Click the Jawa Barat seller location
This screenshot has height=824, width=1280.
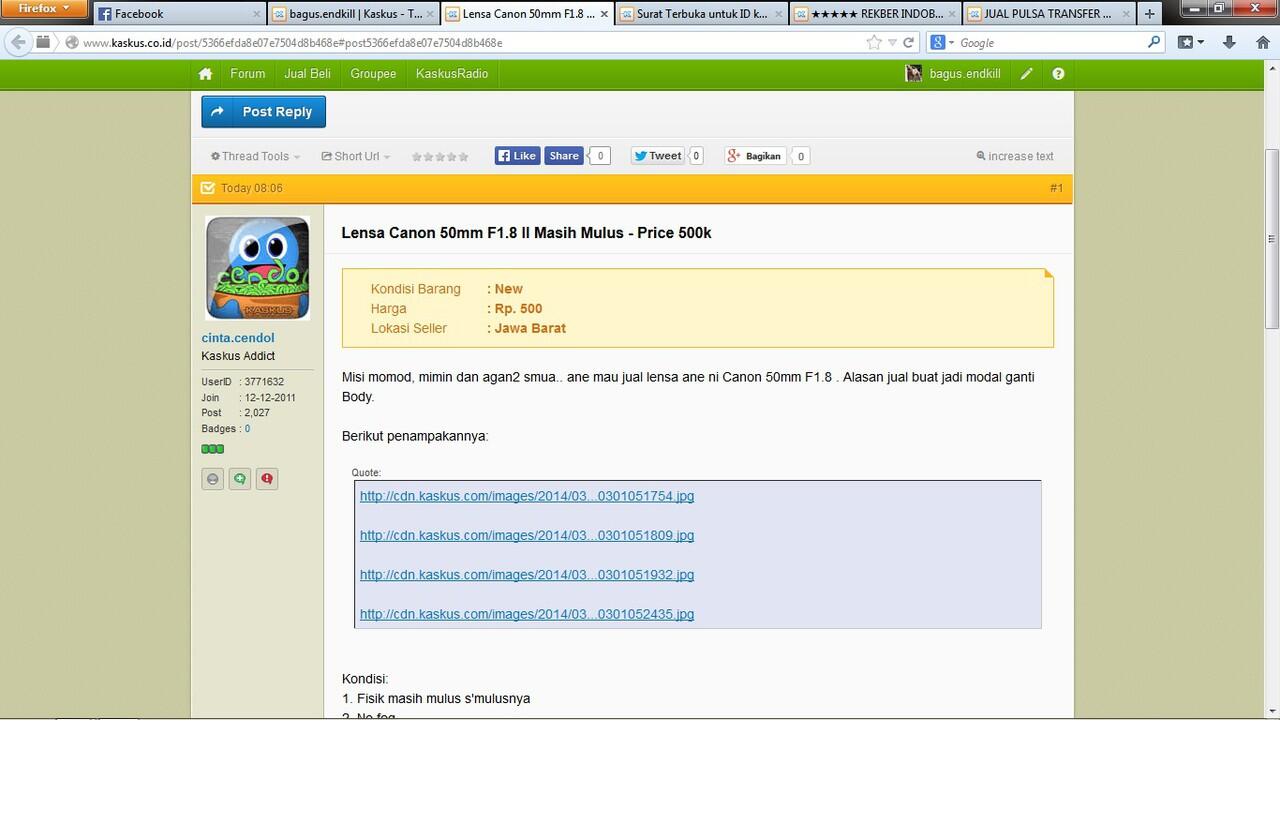[530, 328]
